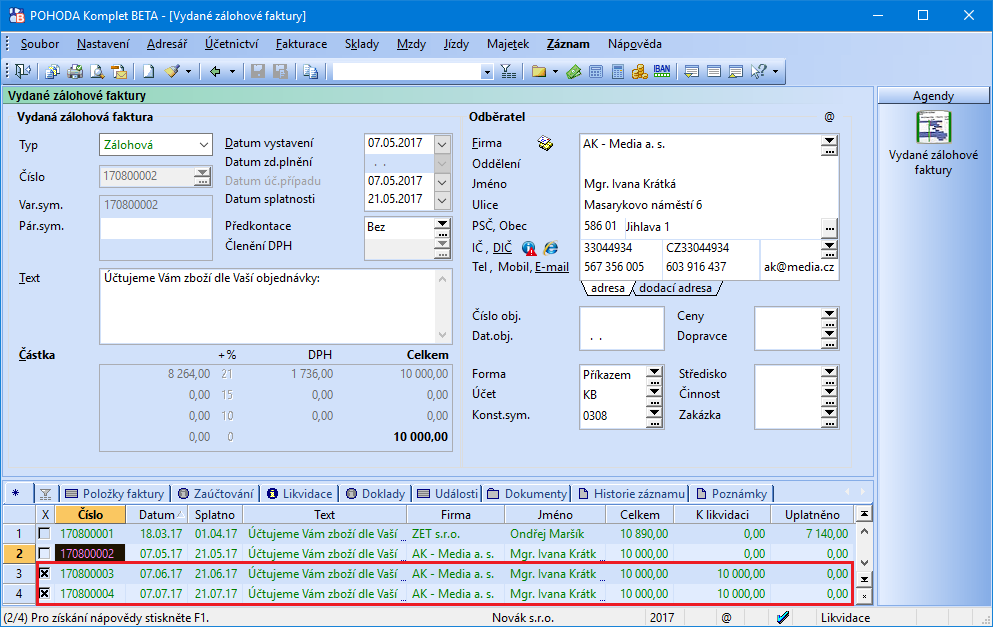Check the X box for invoice 170800001
Image resolution: width=993 pixels, height=627 pixels.
point(44,534)
